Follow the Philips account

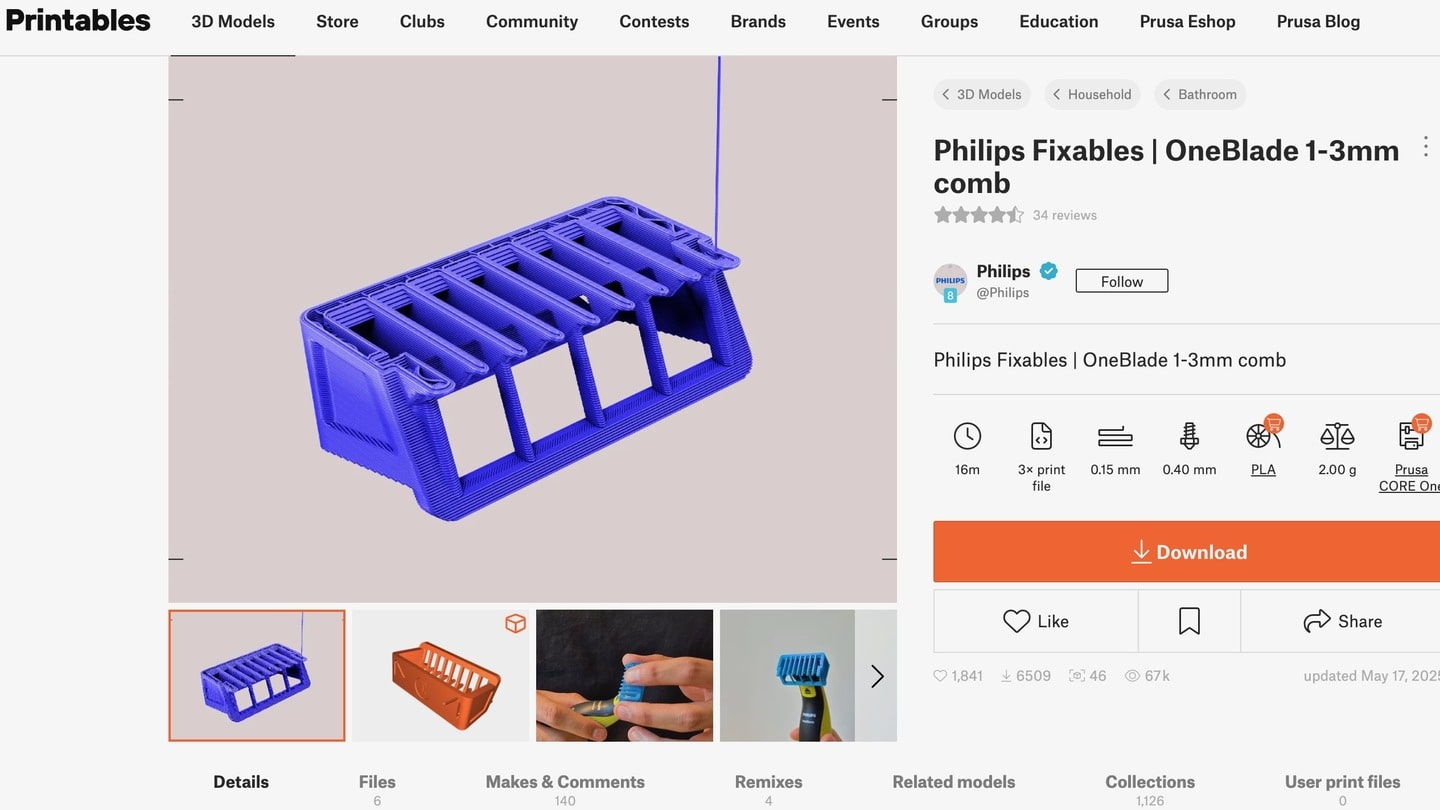pyautogui.click(x=1122, y=281)
